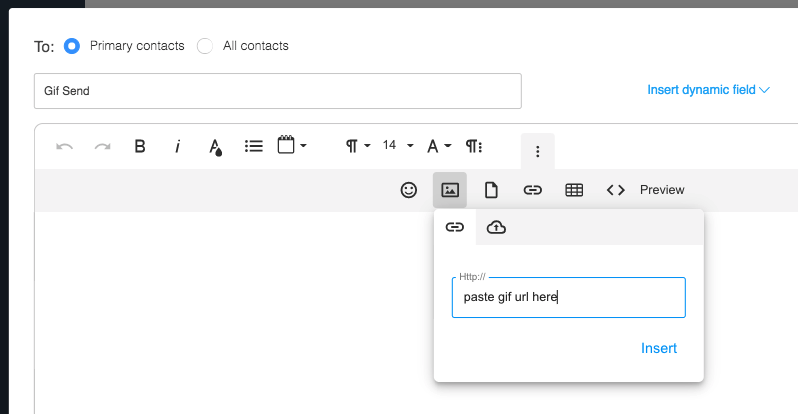Select the All contacts radio button

[x=205, y=46]
